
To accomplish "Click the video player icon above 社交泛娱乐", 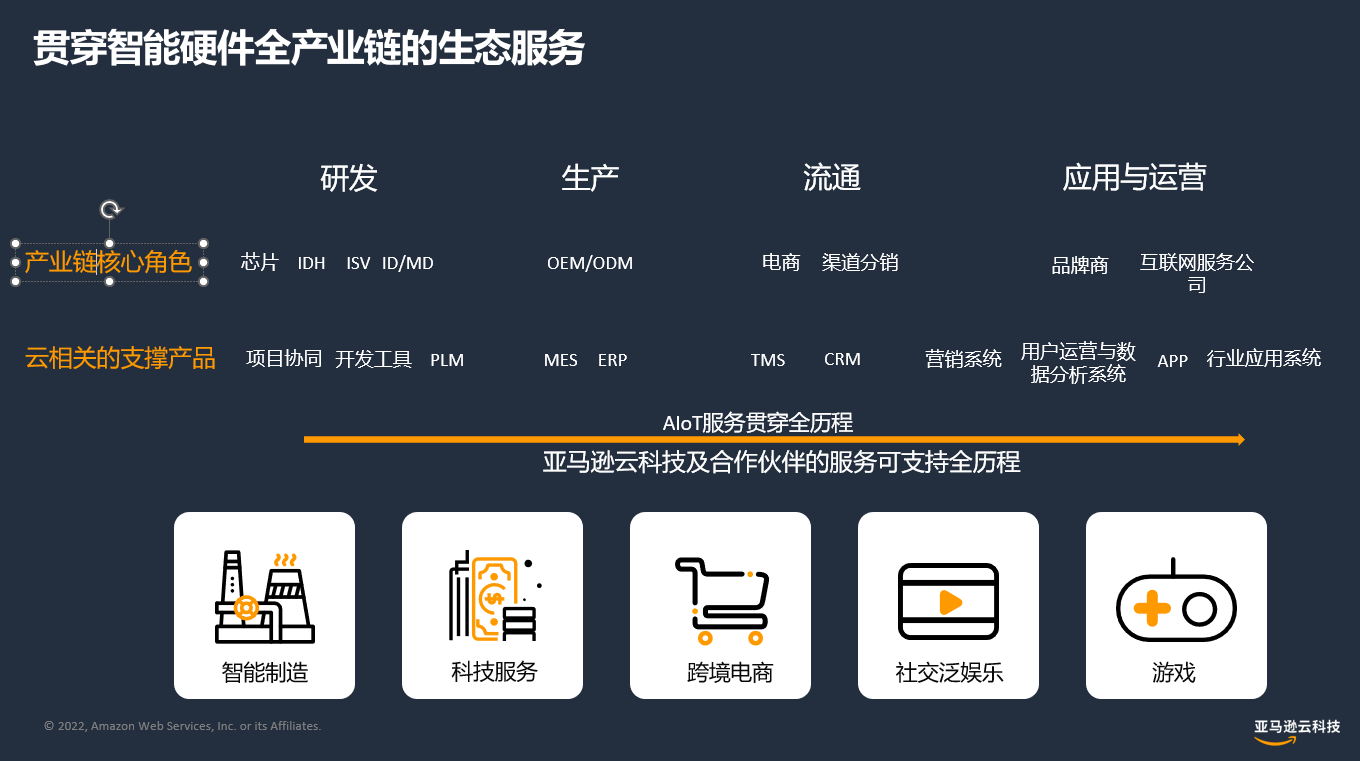I will click(948, 601).
